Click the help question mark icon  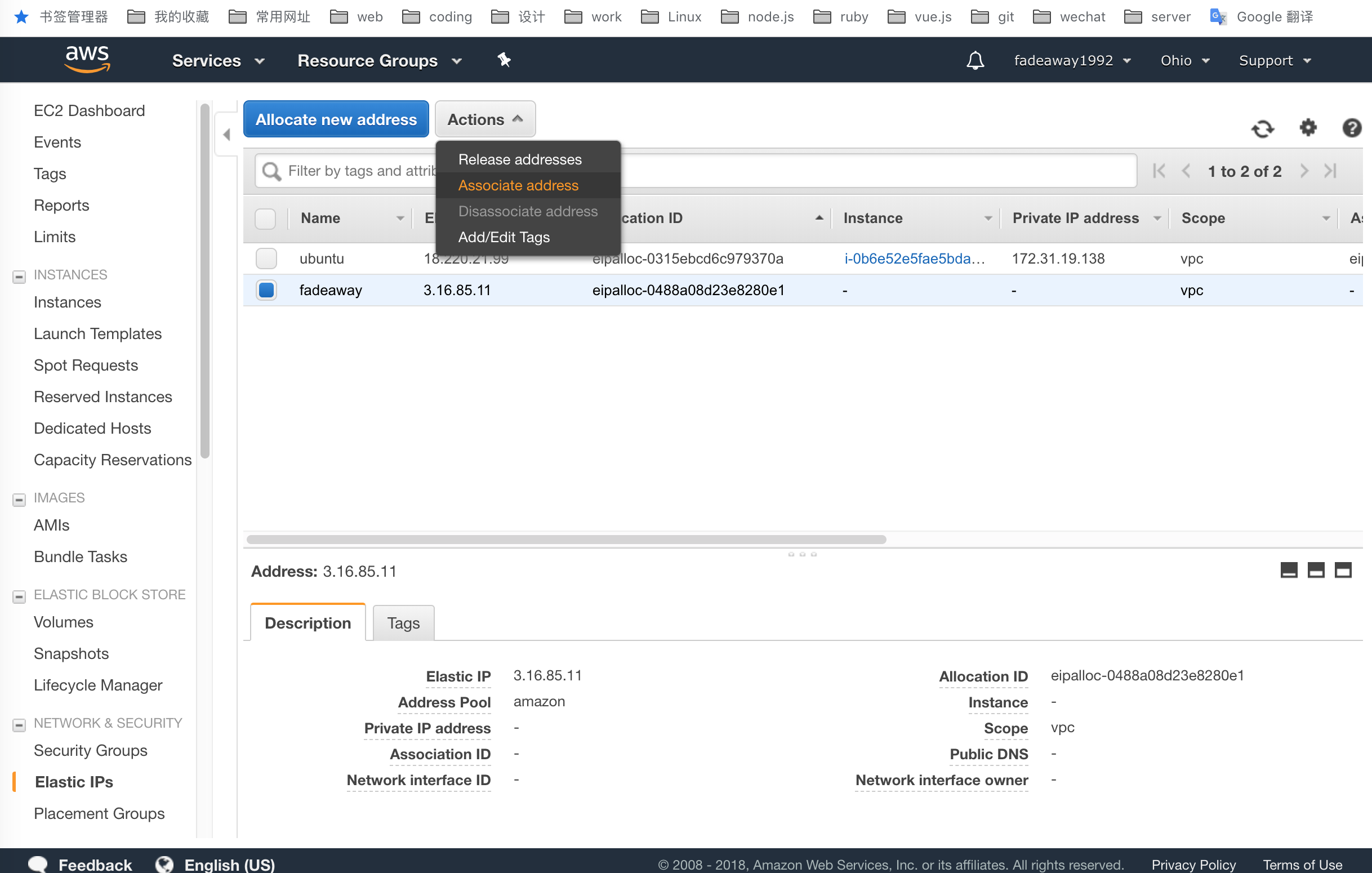[1352, 128]
